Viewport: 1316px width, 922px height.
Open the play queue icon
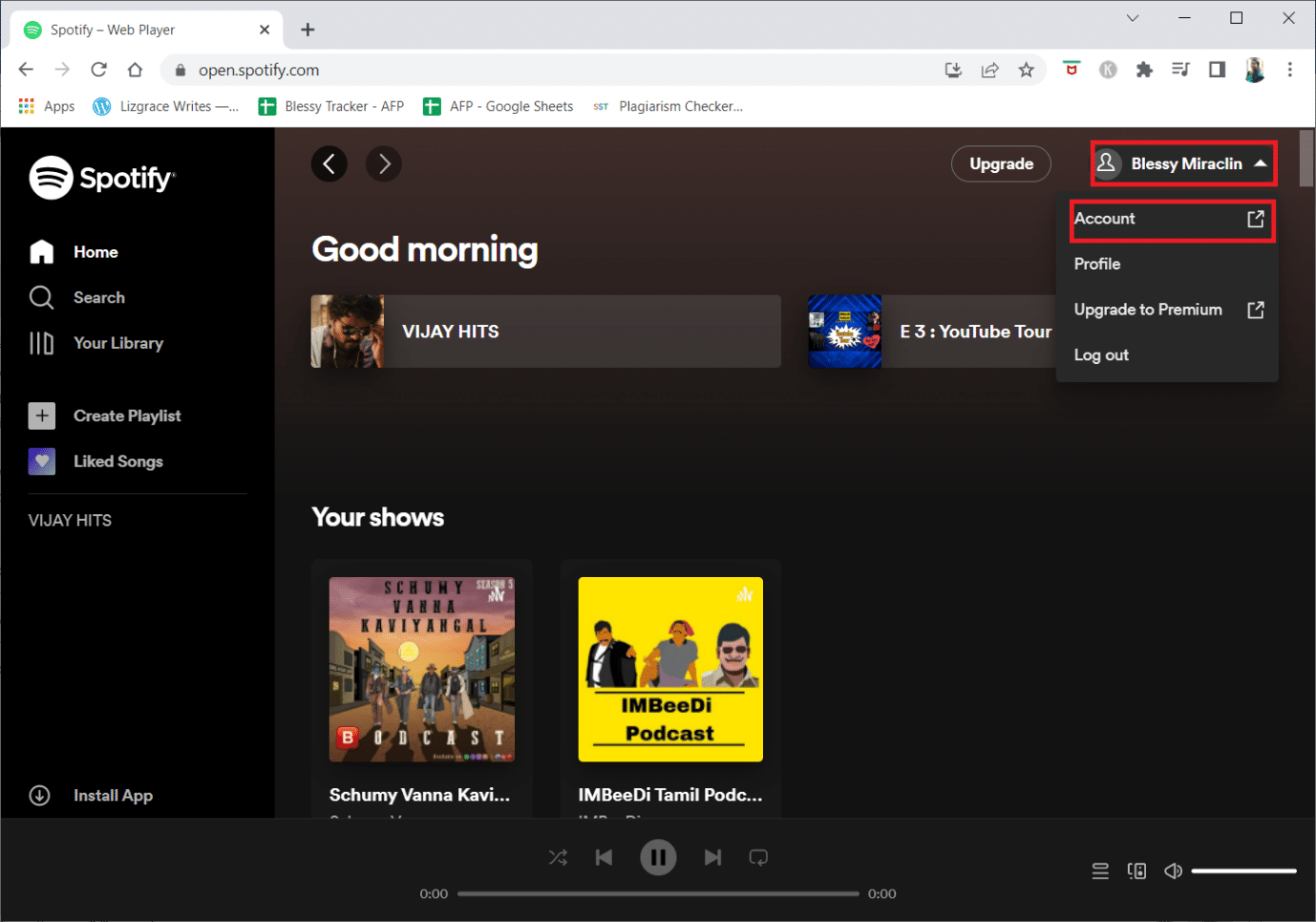(x=1100, y=871)
